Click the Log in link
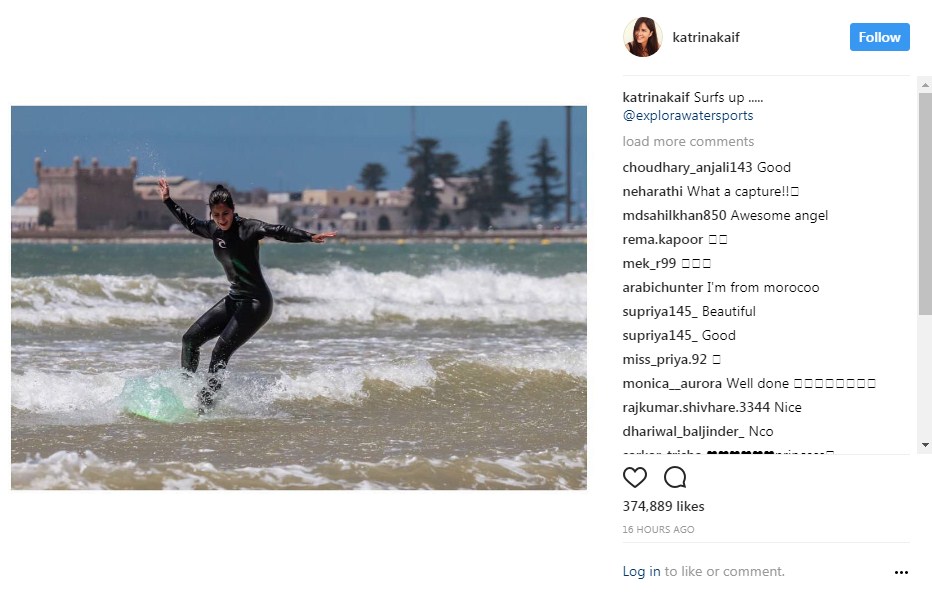The height and width of the screenshot is (597, 932). (x=641, y=571)
